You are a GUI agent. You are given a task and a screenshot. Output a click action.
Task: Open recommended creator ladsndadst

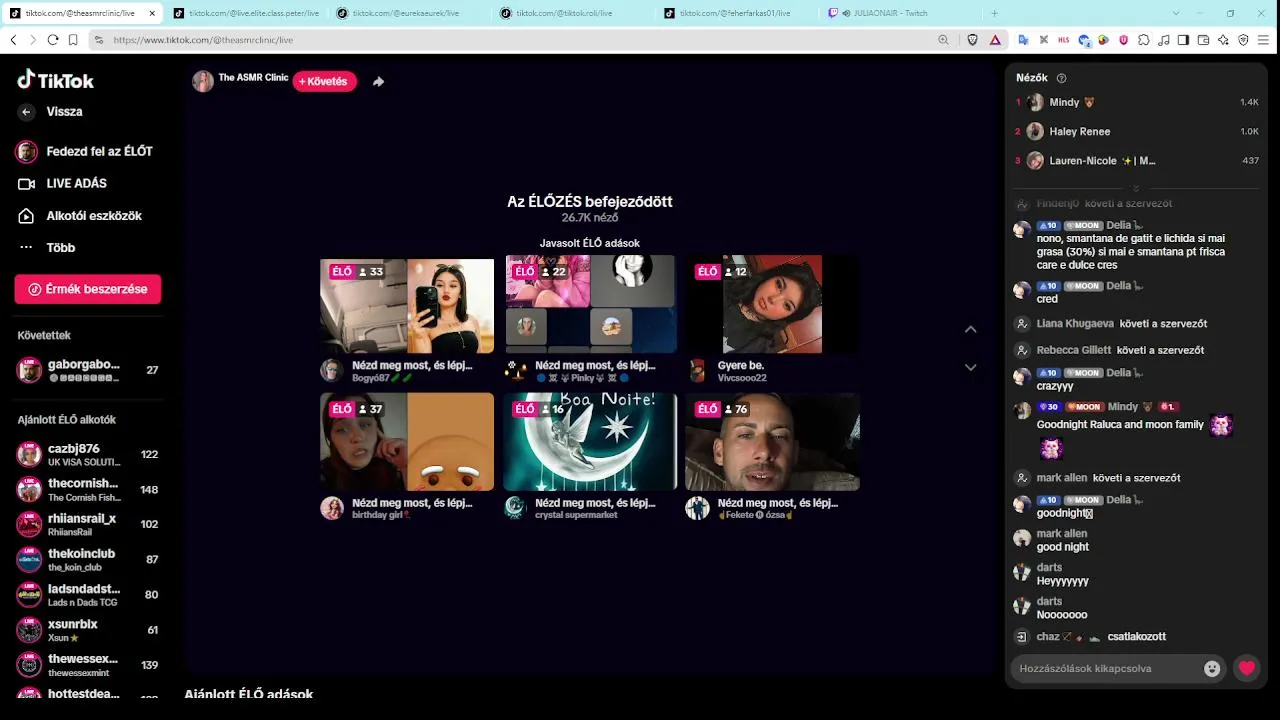tap(88, 595)
